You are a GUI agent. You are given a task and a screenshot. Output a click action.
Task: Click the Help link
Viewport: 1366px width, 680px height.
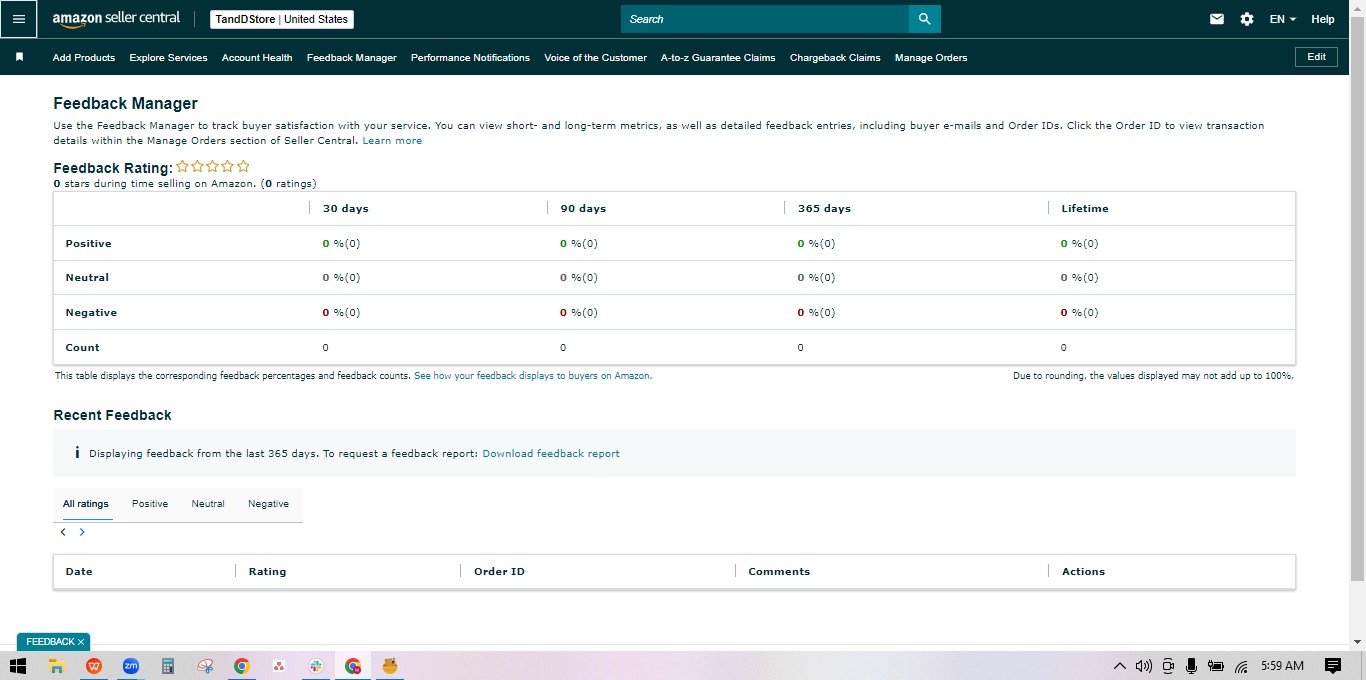tap(1323, 19)
